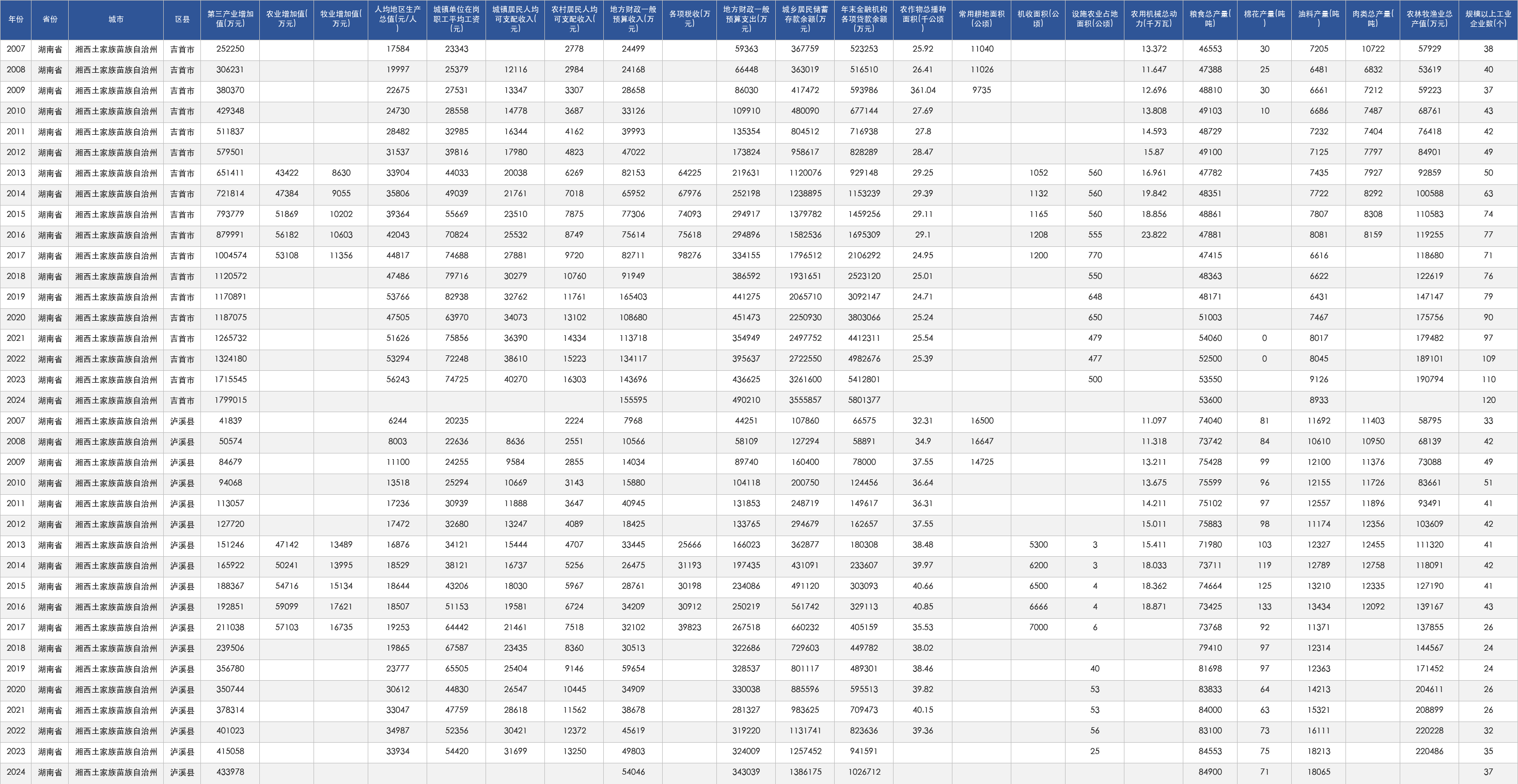This screenshot has width=1518, height=784.
Task: Select the 年份 column header
Action: (x=16, y=20)
